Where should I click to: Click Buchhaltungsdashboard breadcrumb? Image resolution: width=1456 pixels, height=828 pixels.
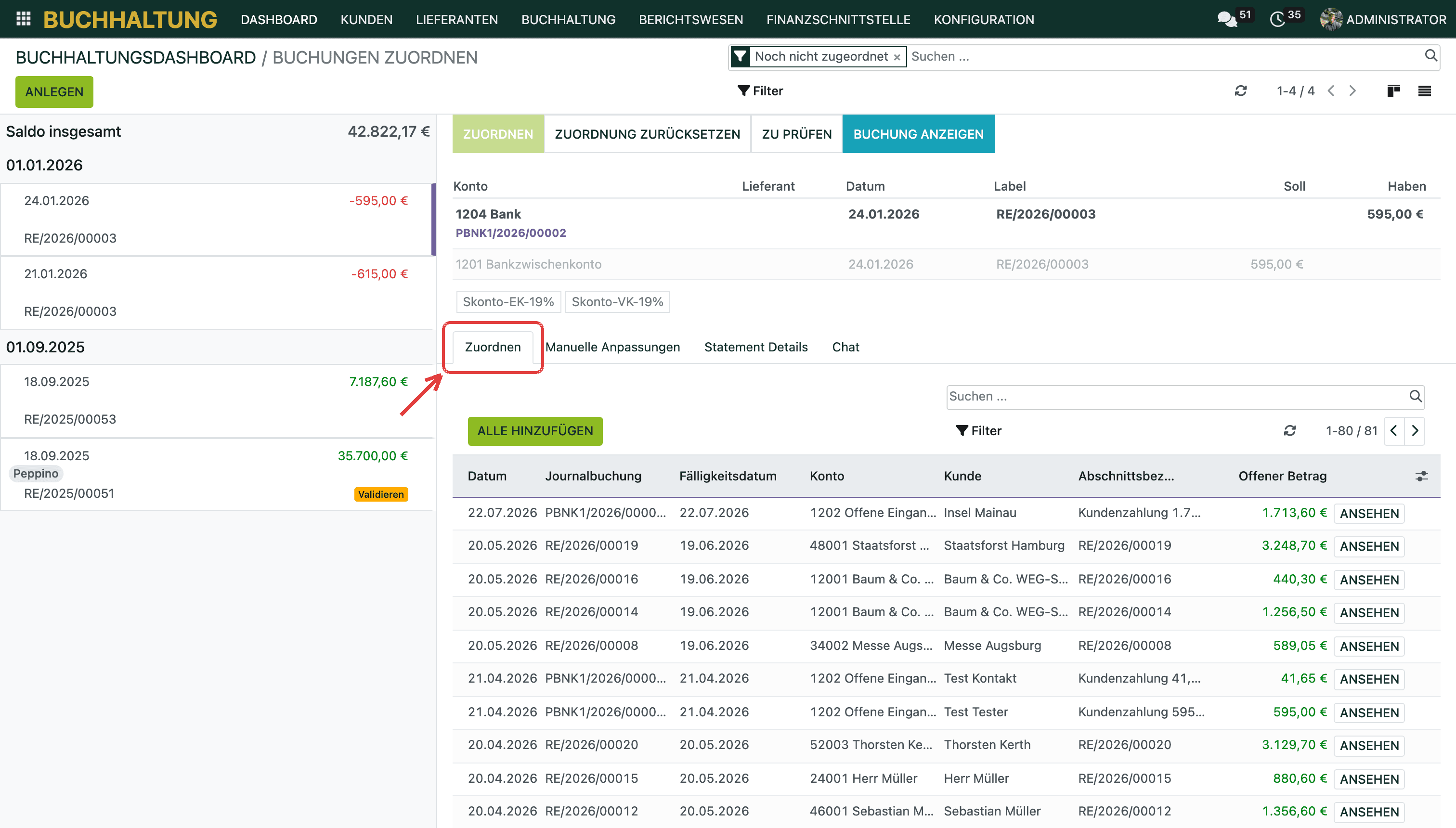point(135,57)
